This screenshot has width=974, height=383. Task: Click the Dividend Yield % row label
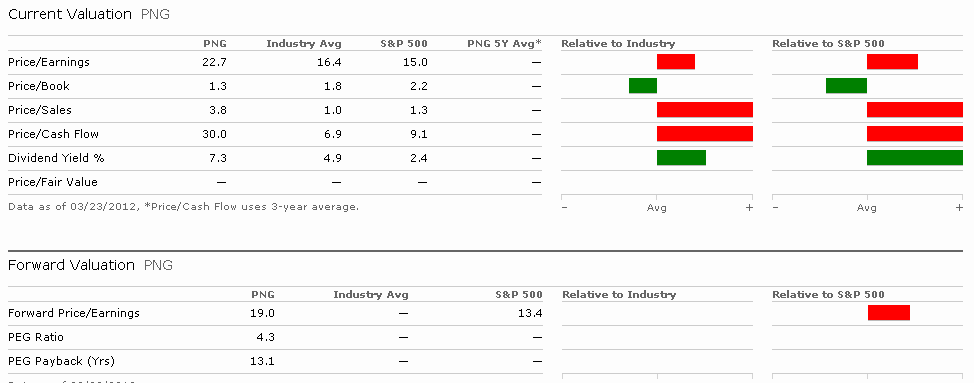click(x=56, y=158)
